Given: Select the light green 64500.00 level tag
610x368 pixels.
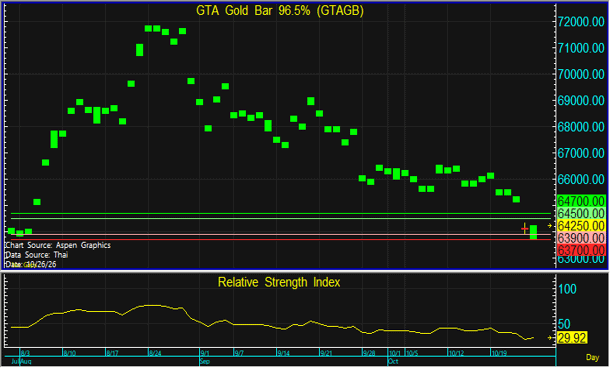Looking at the screenshot, I should 581,213.
